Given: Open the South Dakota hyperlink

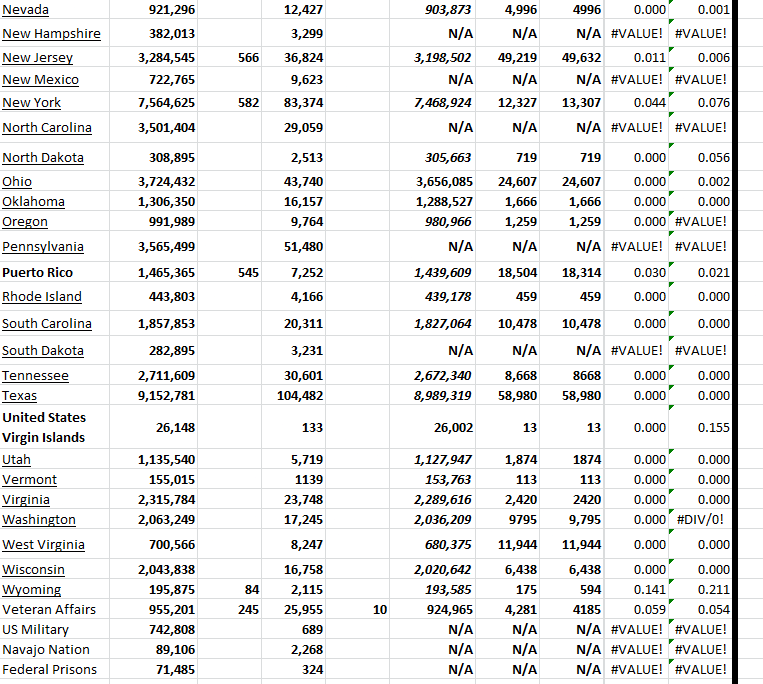Looking at the screenshot, I should coord(43,351).
